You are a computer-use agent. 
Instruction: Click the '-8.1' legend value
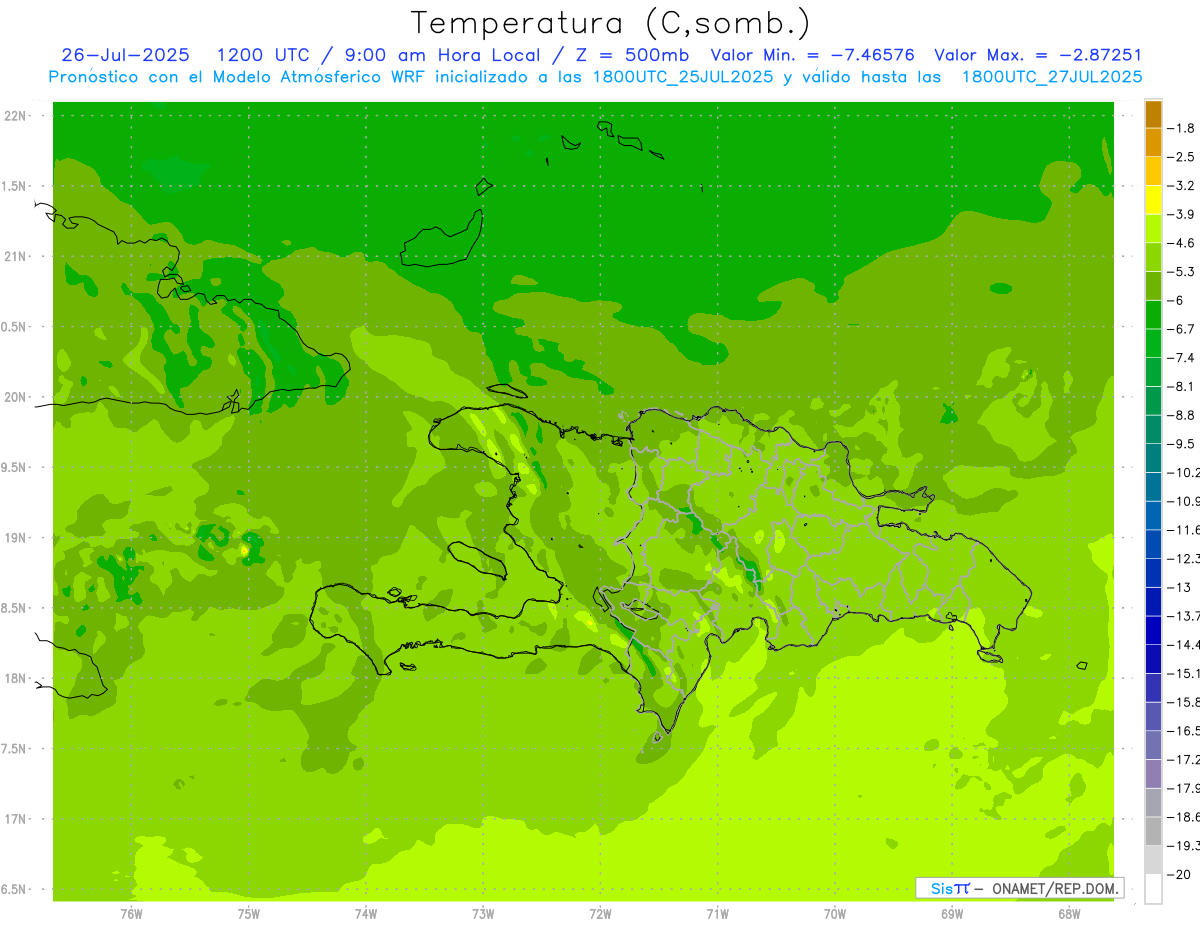pos(1183,386)
